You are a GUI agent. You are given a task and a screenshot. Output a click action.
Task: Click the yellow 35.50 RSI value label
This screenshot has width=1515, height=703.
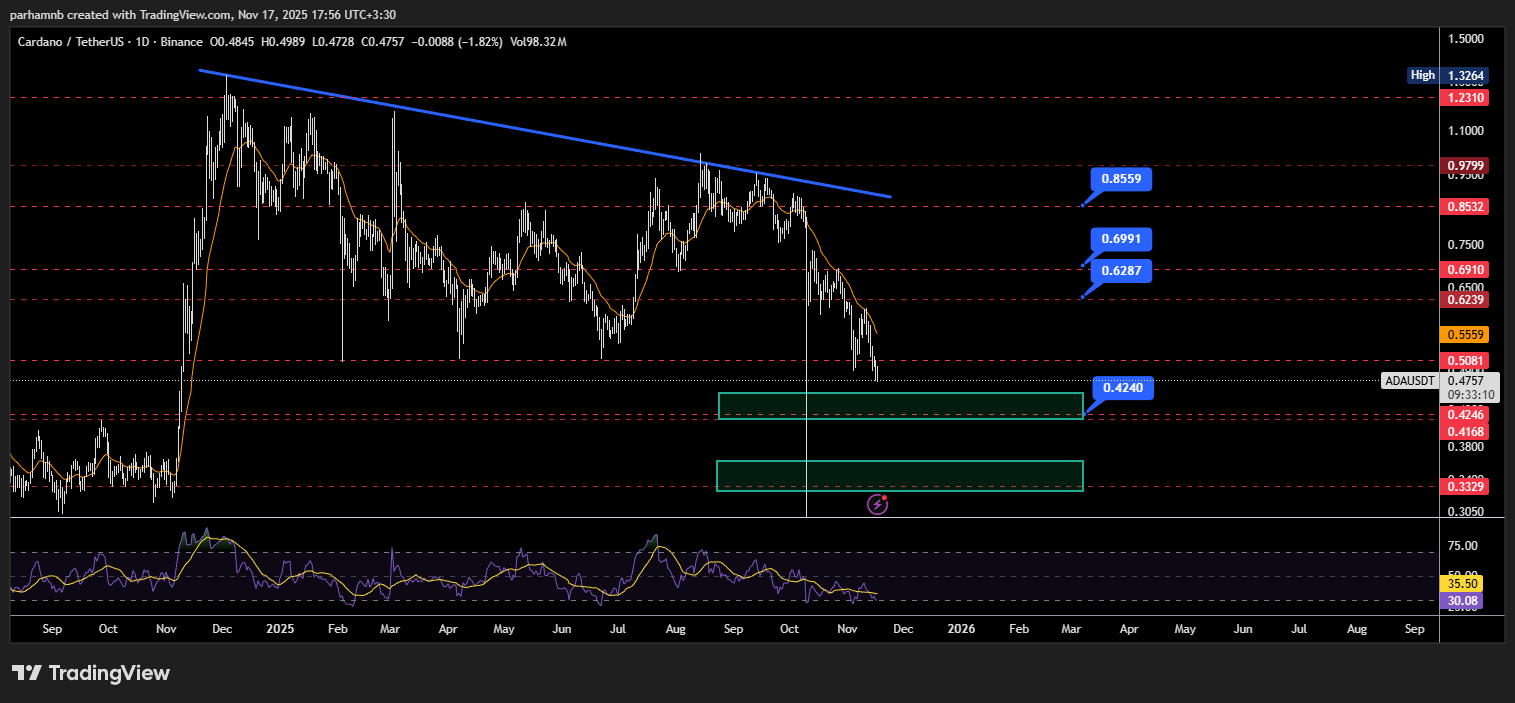coord(1462,583)
